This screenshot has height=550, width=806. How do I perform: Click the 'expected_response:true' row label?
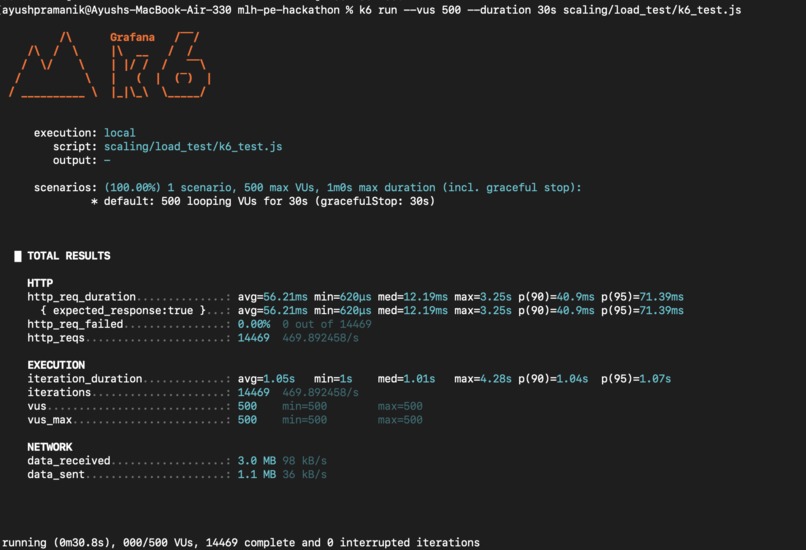tap(123, 310)
